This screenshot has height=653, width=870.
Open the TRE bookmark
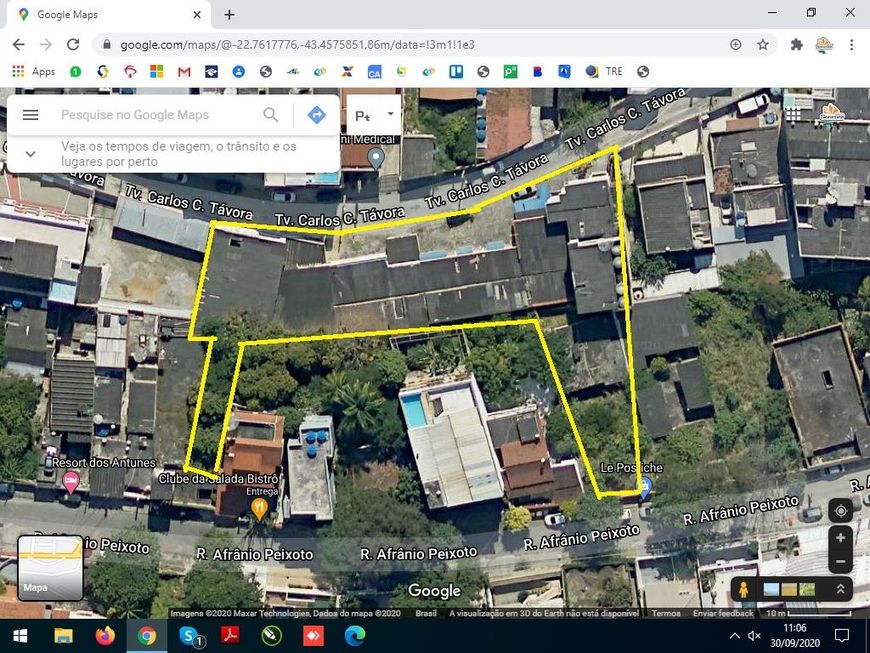(x=604, y=72)
